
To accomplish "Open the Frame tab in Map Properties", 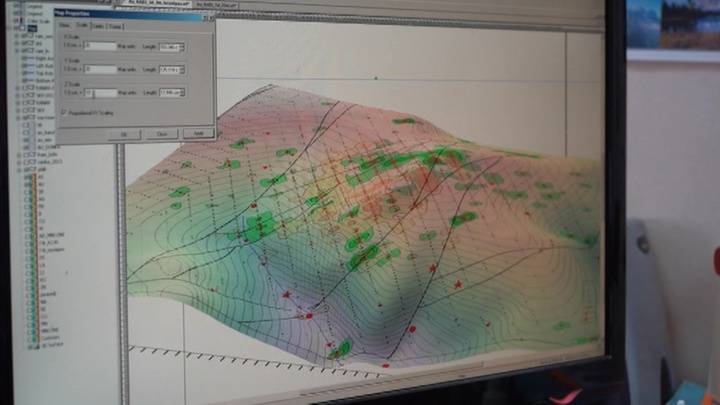I will [x=115, y=27].
